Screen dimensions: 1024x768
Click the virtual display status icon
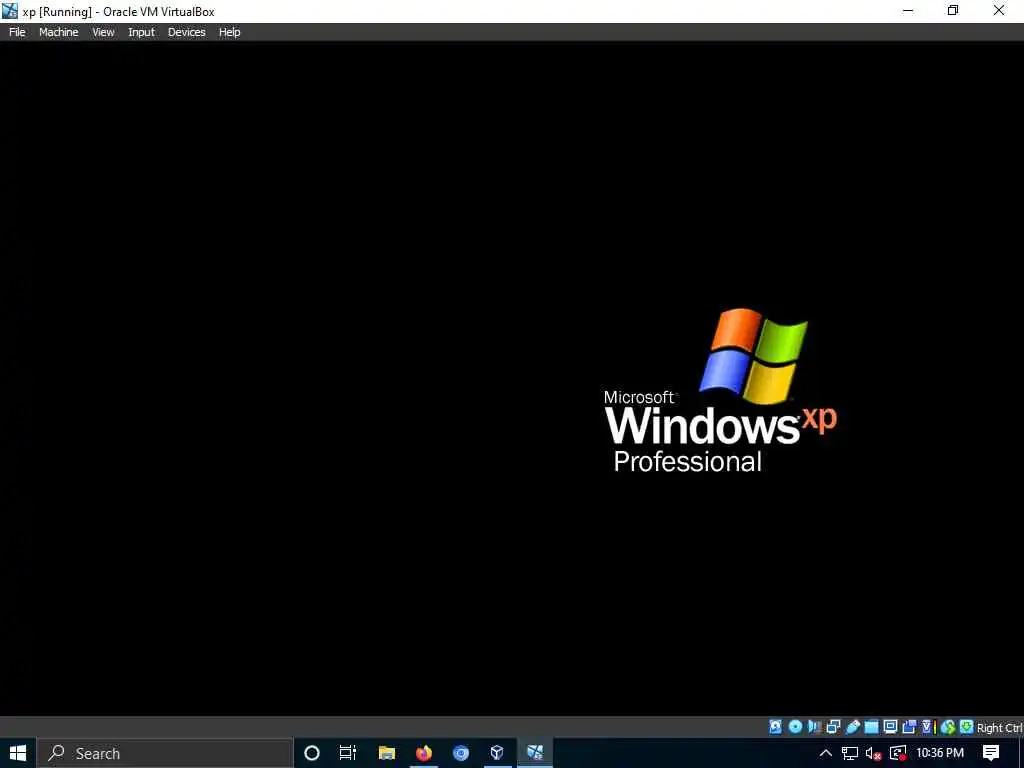click(x=890, y=727)
